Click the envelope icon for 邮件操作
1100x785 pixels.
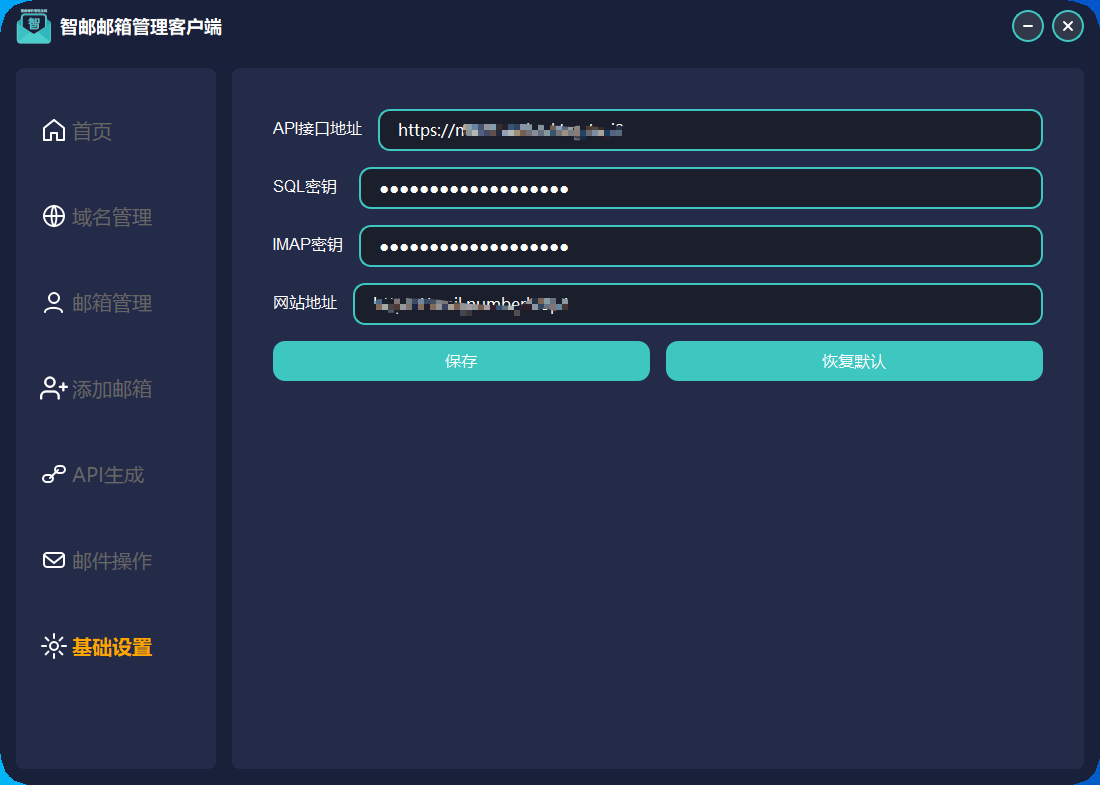tap(54, 561)
